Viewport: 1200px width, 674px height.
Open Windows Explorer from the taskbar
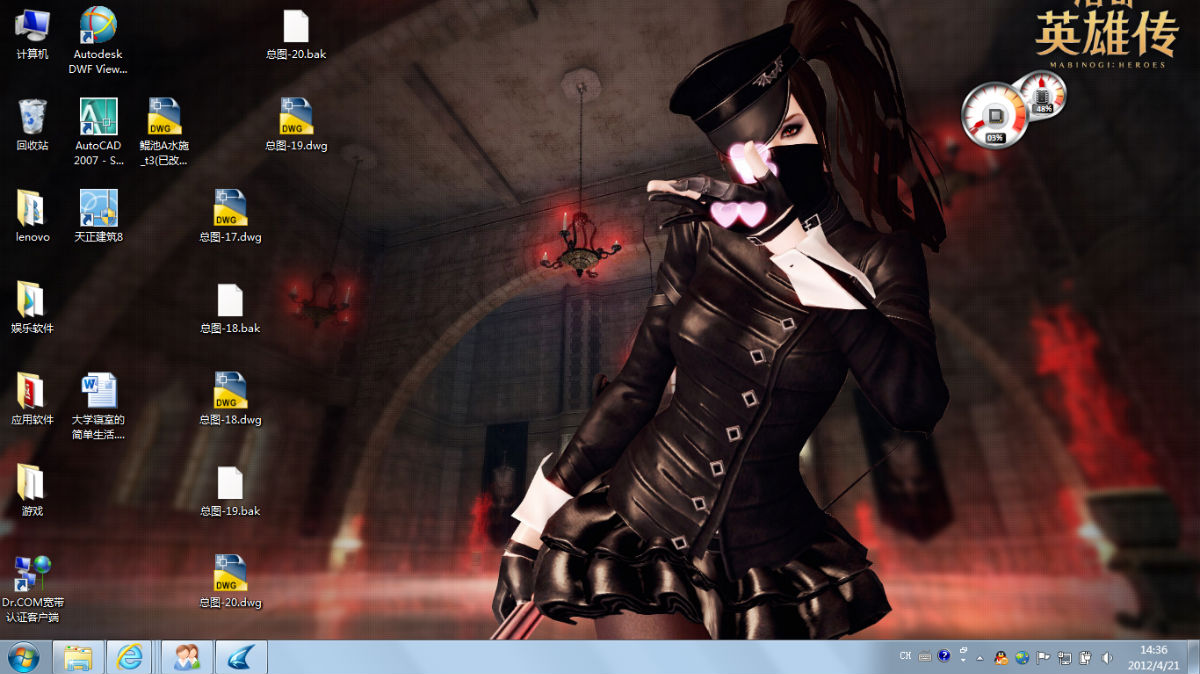coord(78,657)
